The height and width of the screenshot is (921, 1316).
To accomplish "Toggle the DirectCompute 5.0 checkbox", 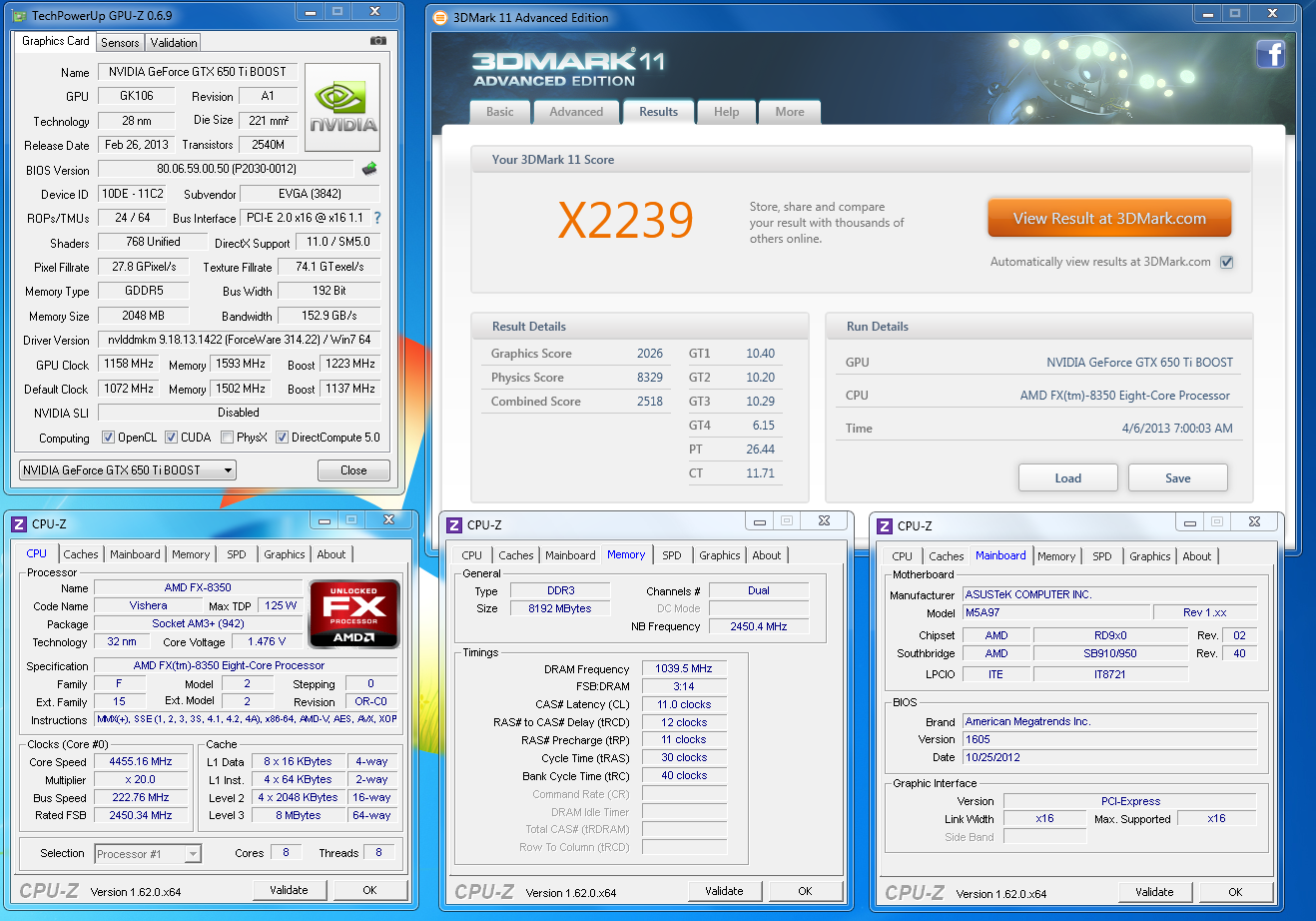I will point(282,438).
